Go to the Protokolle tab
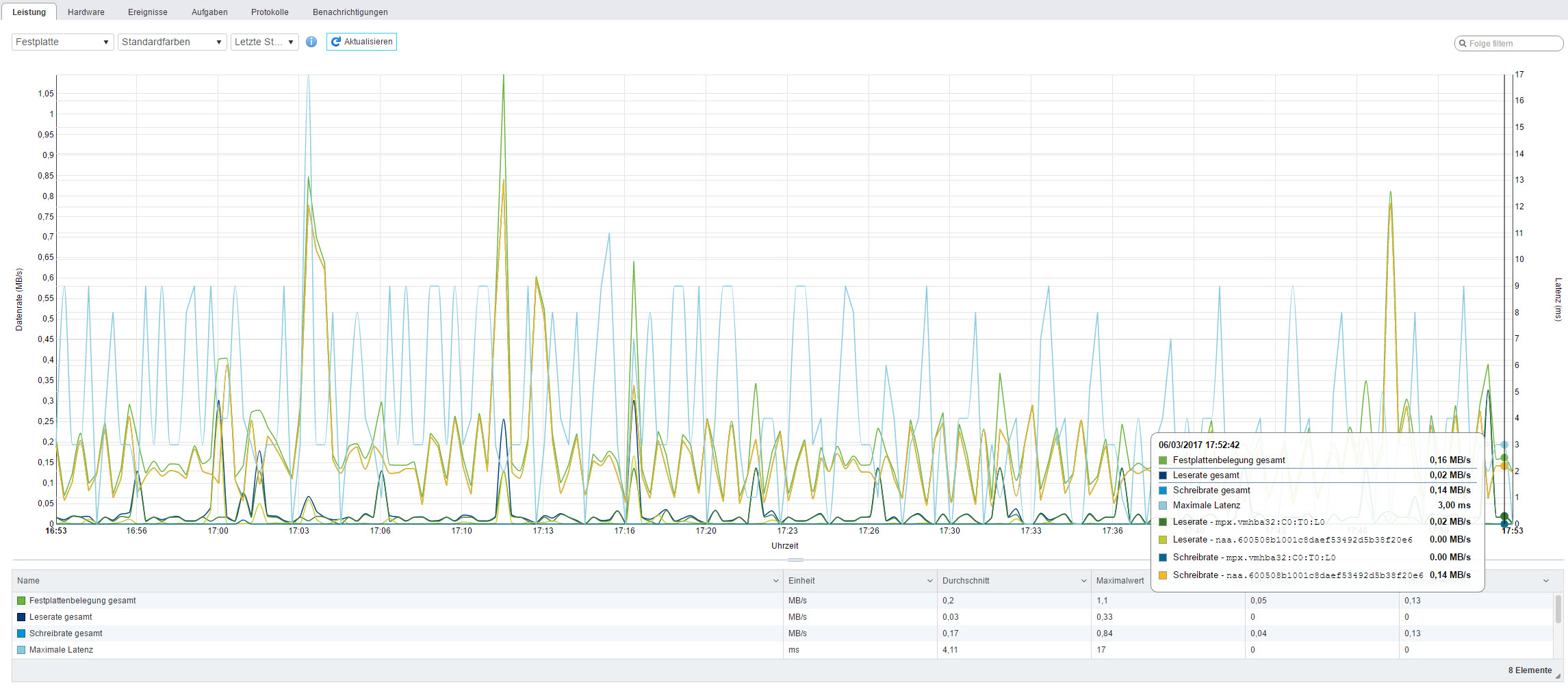 pos(270,12)
